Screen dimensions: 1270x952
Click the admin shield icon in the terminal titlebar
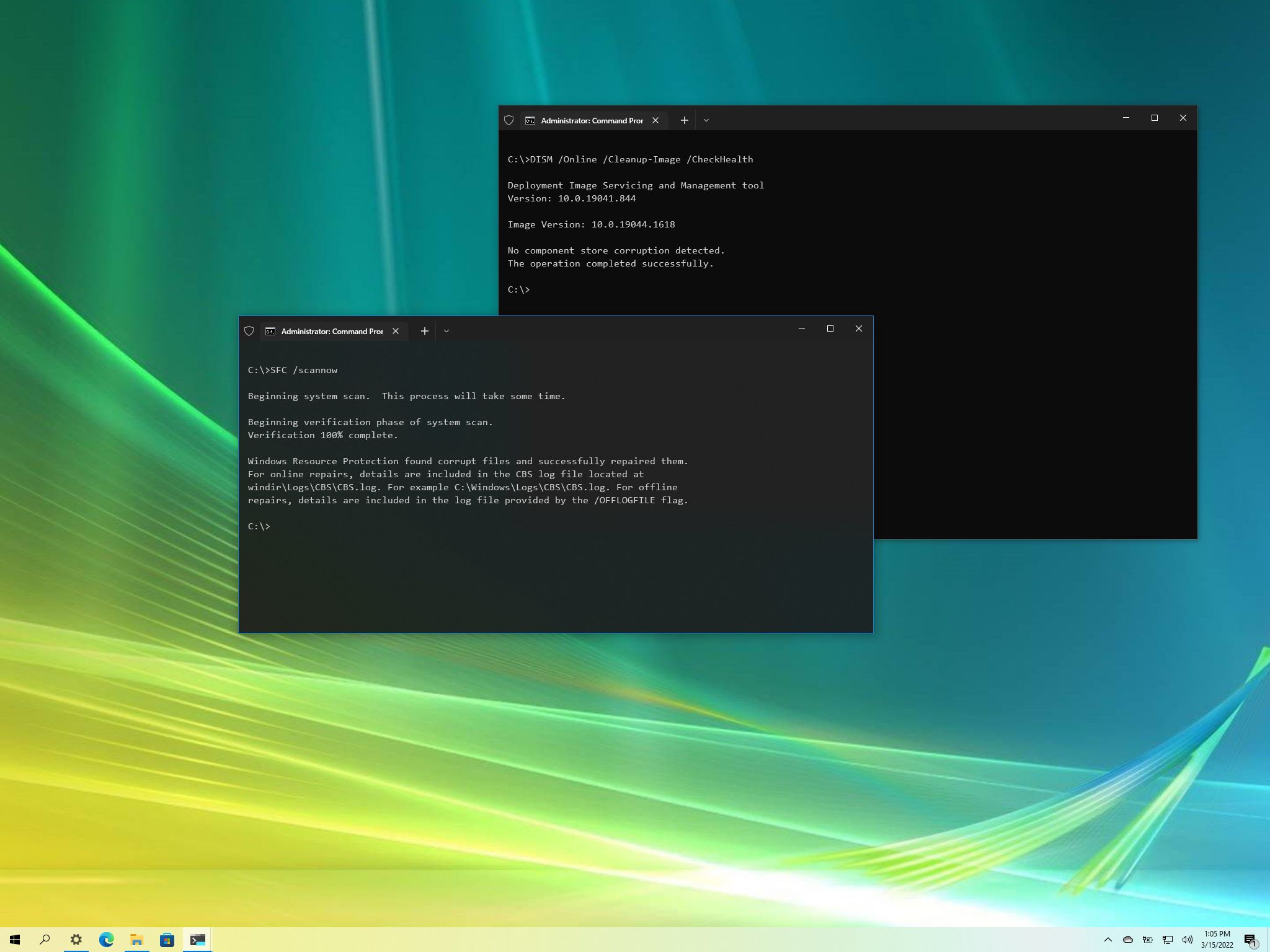249,331
